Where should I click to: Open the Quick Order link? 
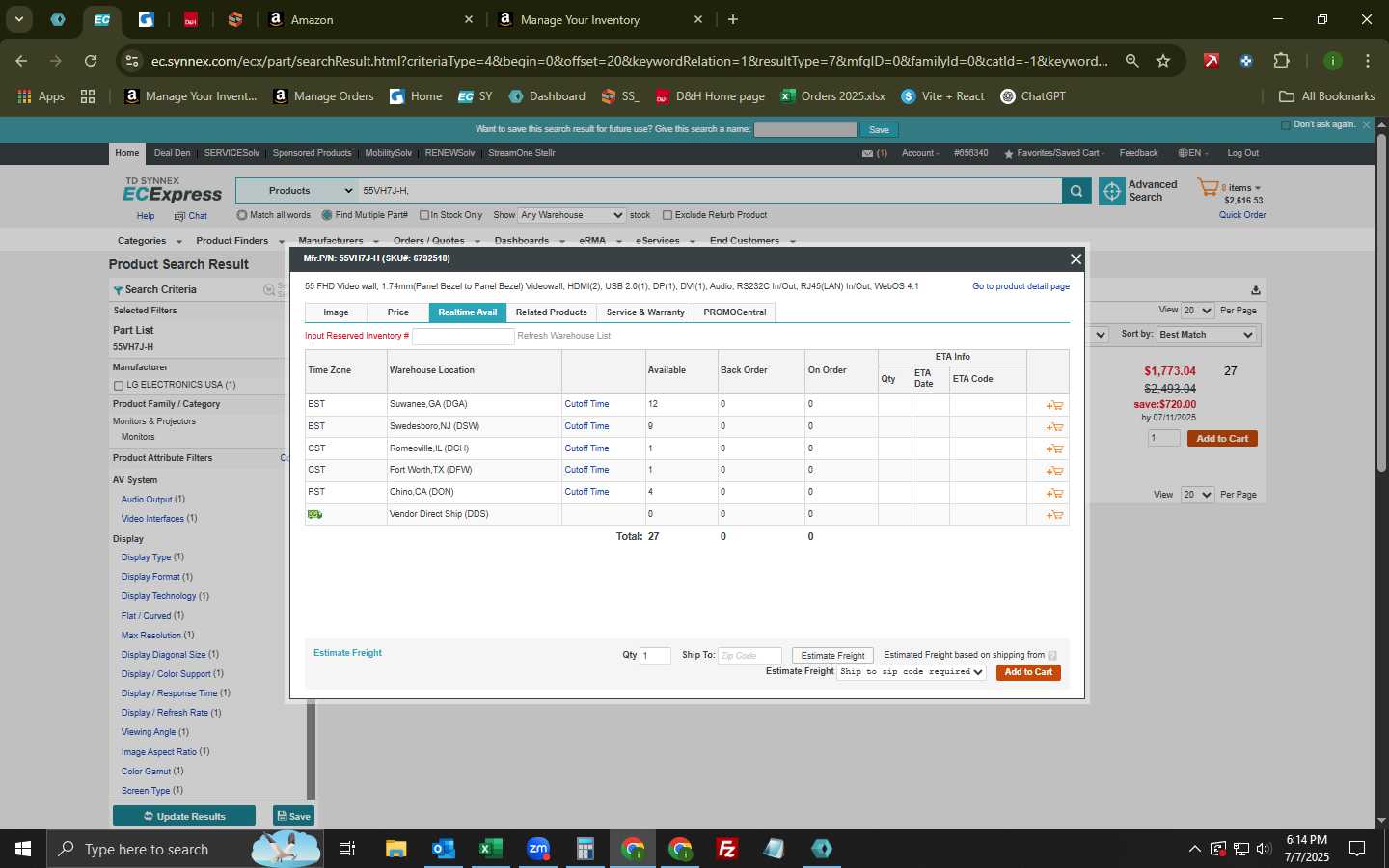[x=1242, y=215]
